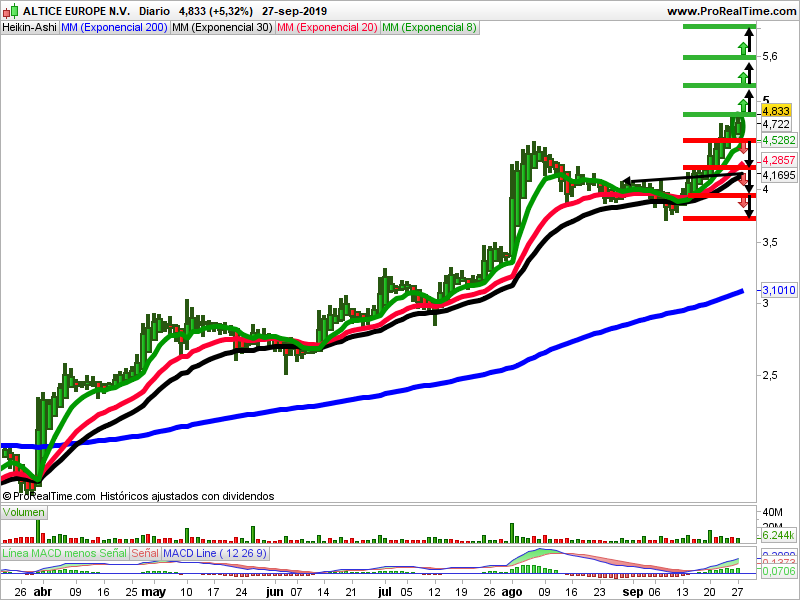Click the © ProRealTime.com copyright text
This screenshot has height=600, width=800.
point(49,496)
